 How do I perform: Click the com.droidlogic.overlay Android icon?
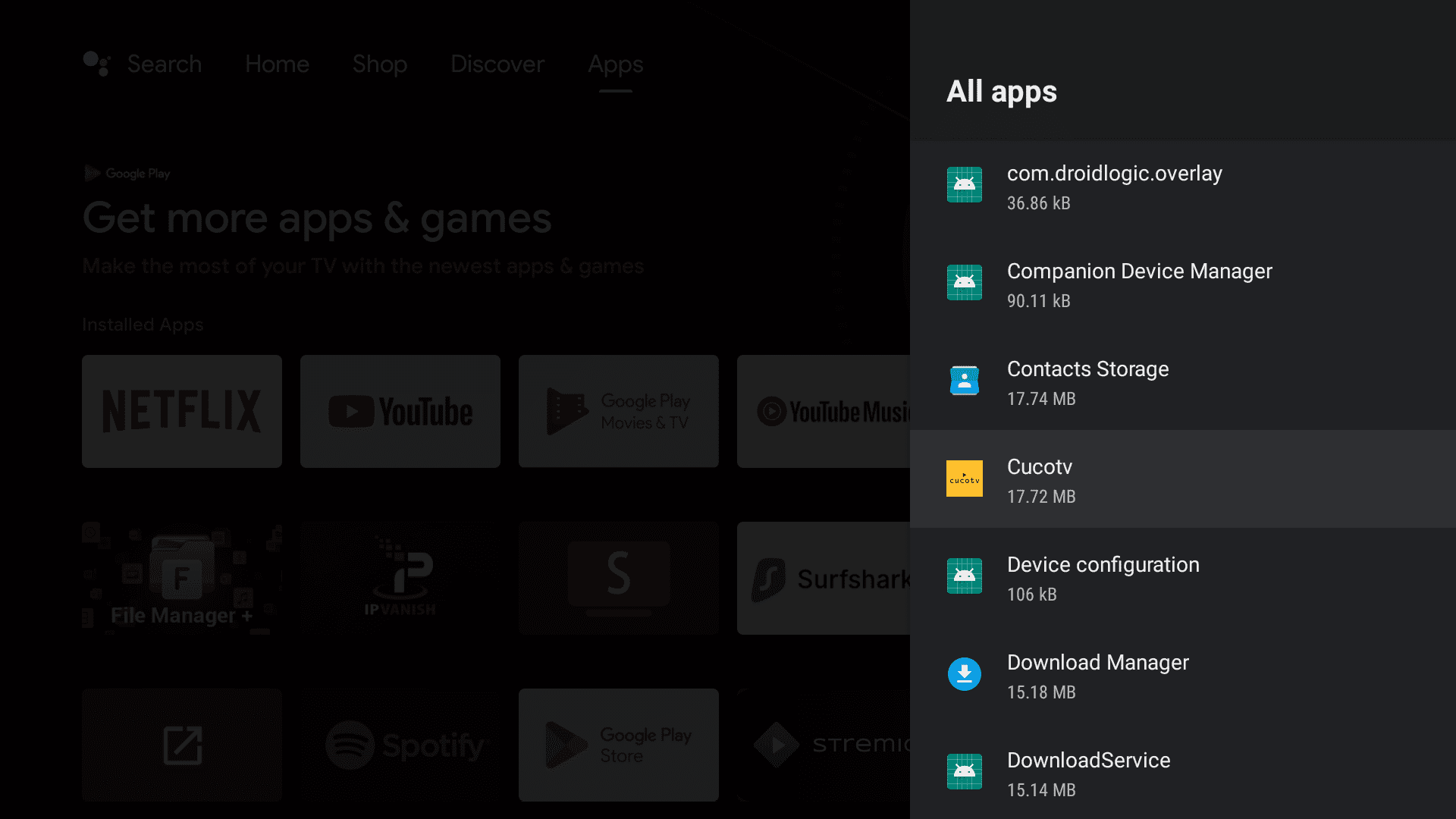click(x=965, y=184)
